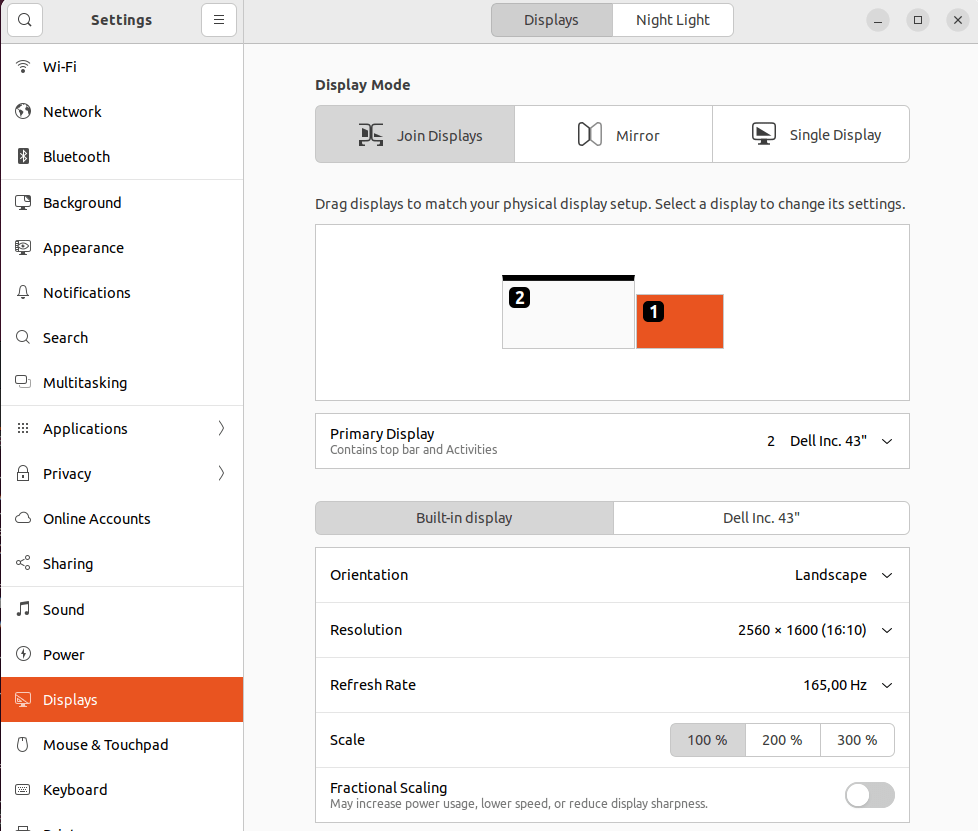Choose Single Display mode
Image resolution: width=978 pixels, height=831 pixels.
coord(811,134)
